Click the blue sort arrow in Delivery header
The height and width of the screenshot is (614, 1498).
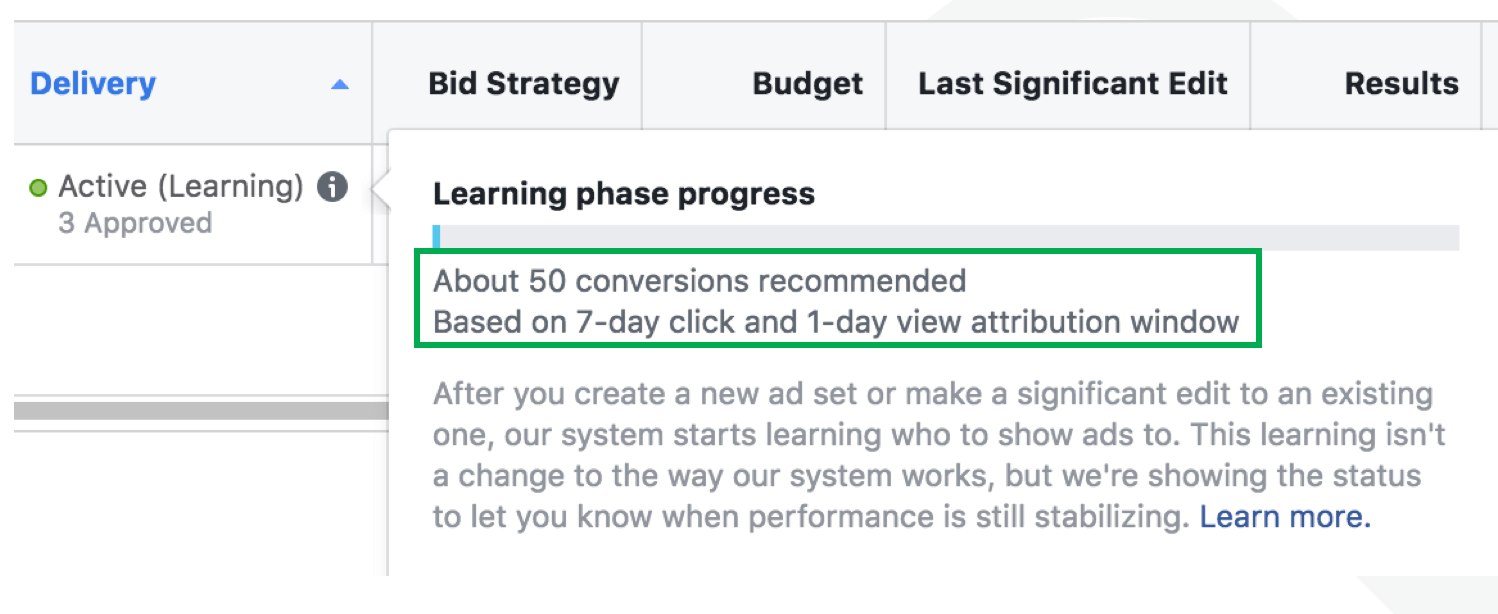click(340, 85)
